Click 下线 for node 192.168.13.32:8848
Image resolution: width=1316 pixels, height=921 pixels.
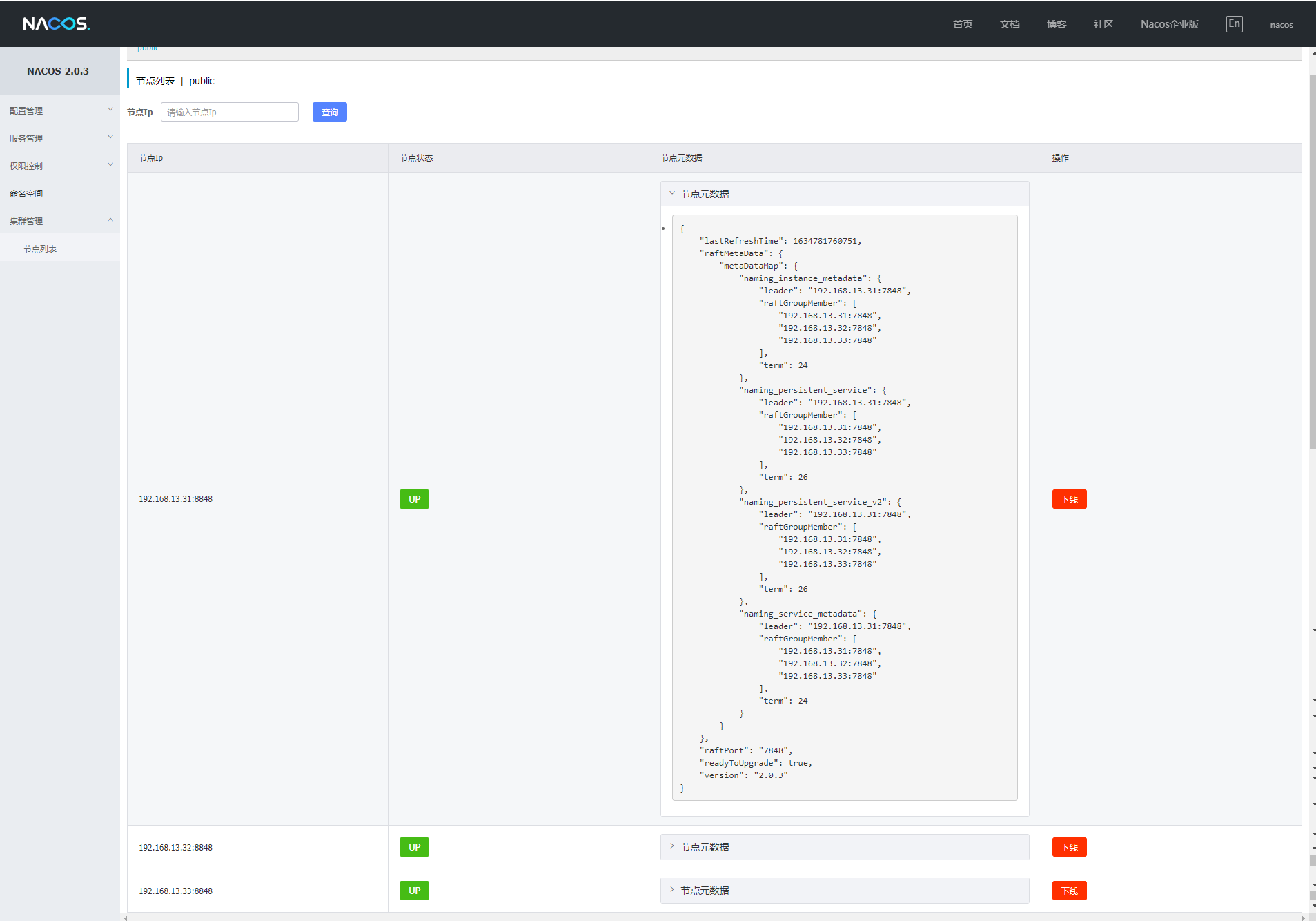[1070, 847]
